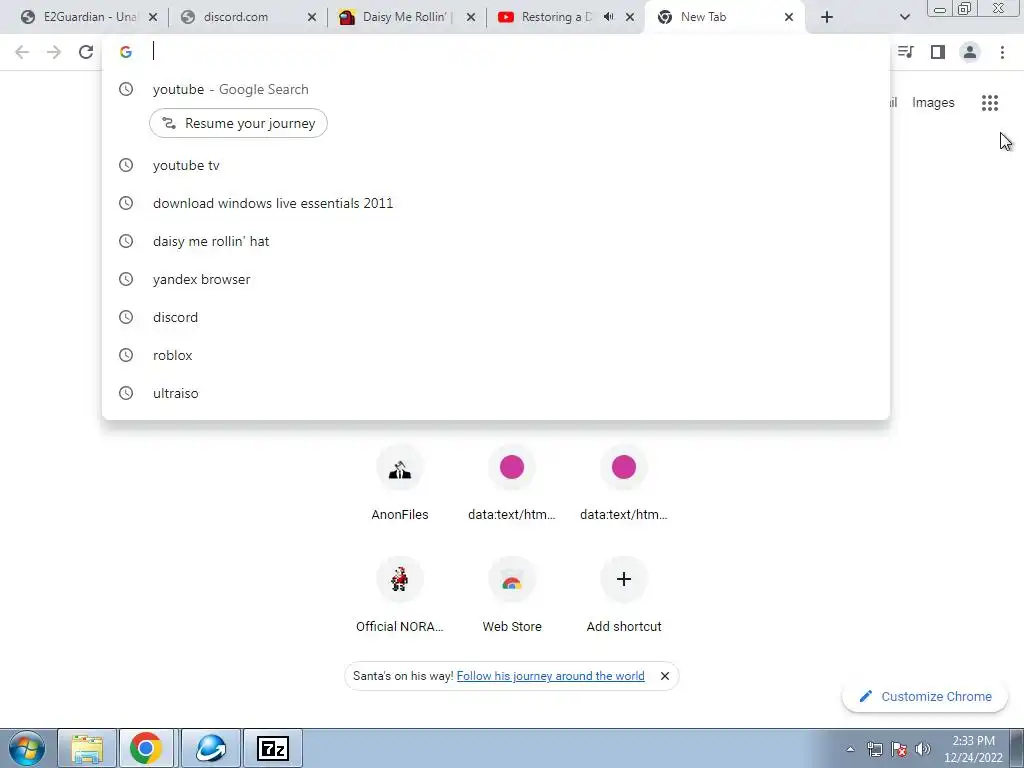Open Chrome's three-dot menu
The height and width of the screenshot is (768, 1024).
click(x=1002, y=52)
